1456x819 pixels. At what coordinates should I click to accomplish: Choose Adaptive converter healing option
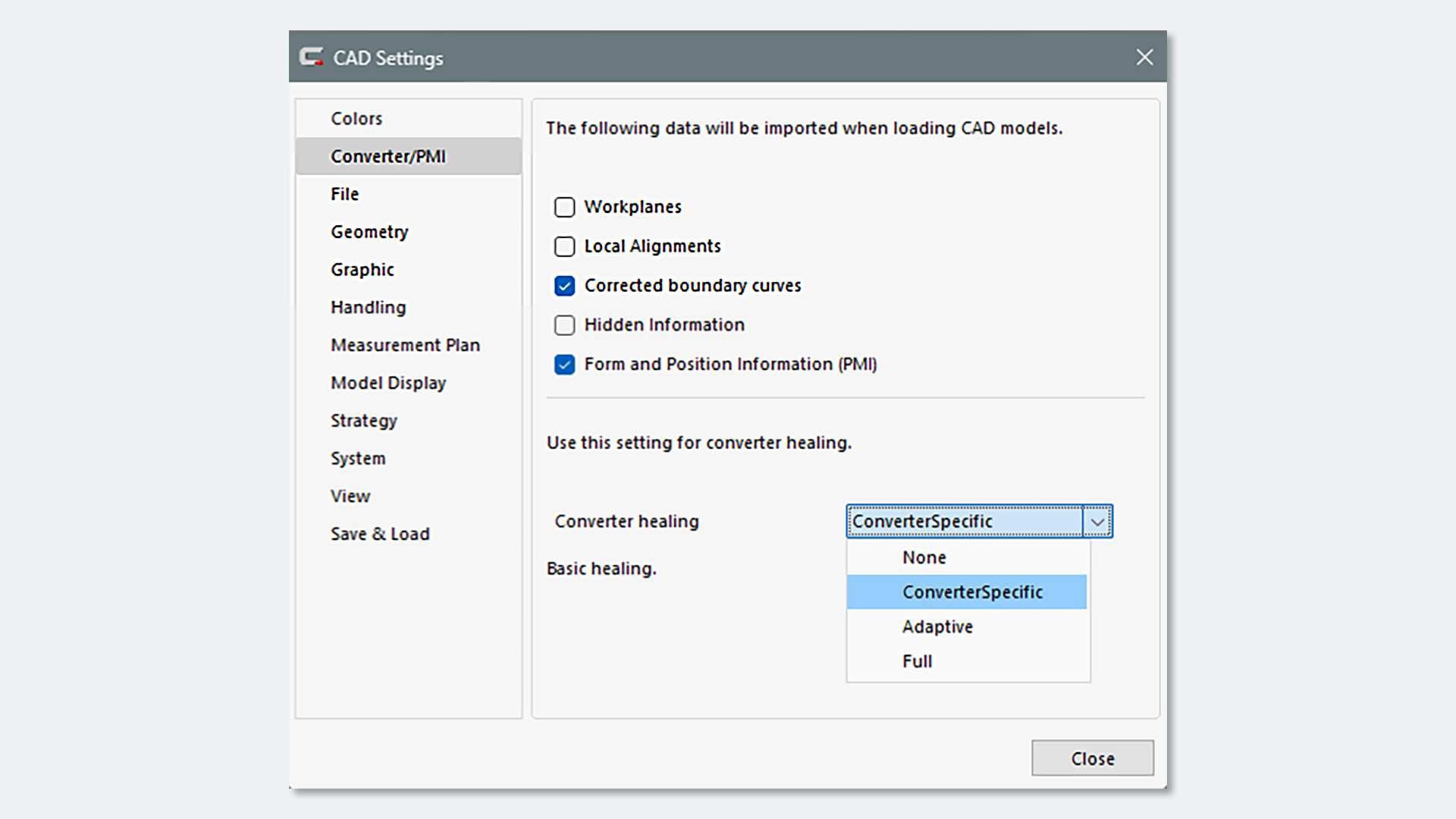pyautogui.click(x=937, y=626)
